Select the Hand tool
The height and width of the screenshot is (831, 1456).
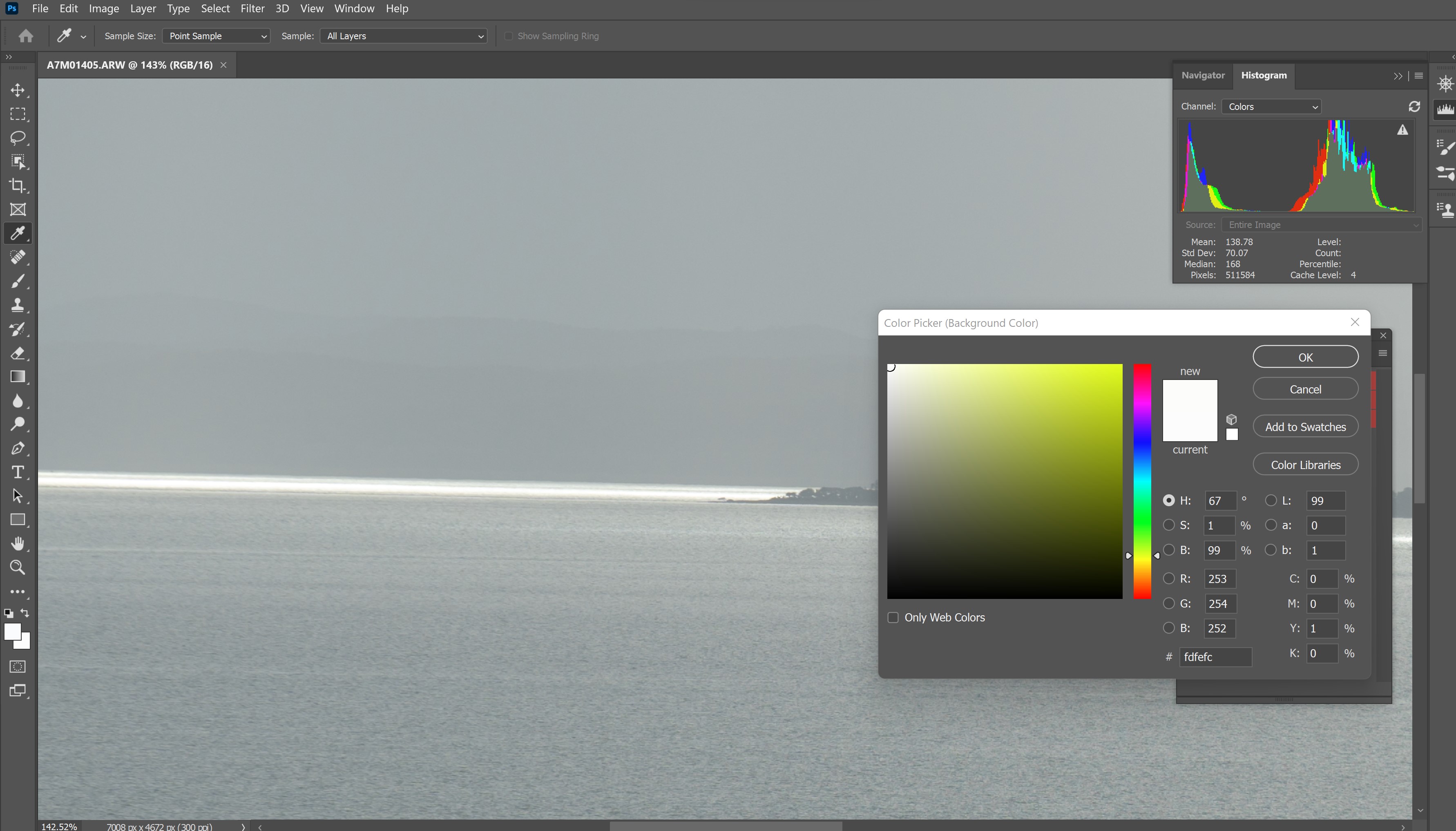click(x=18, y=543)
